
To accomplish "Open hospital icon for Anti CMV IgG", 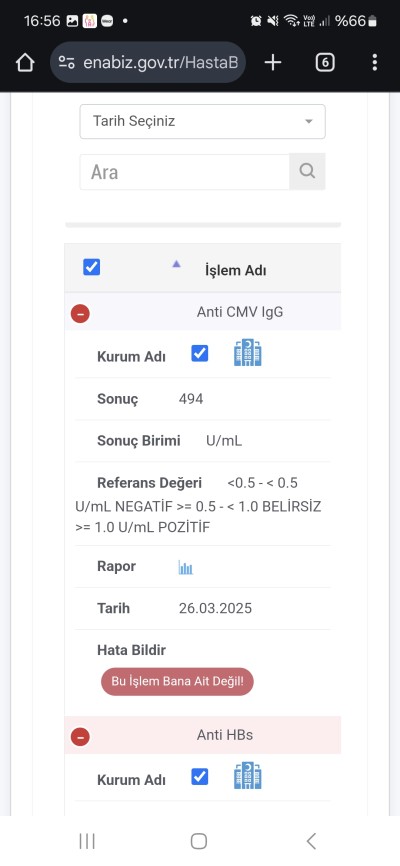I will coord(248,353).
